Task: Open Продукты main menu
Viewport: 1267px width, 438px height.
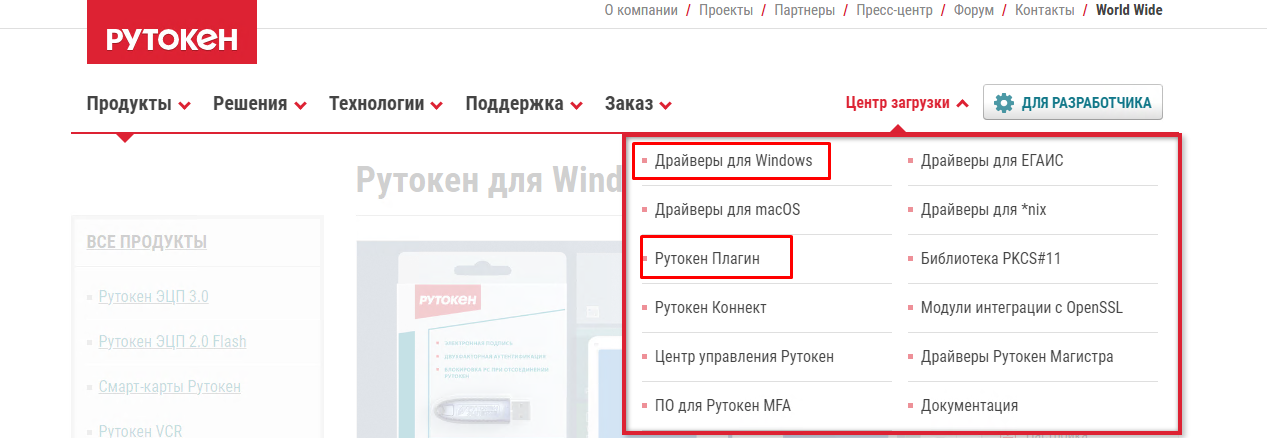Action: pyautogui.click(x=129, y=103)
